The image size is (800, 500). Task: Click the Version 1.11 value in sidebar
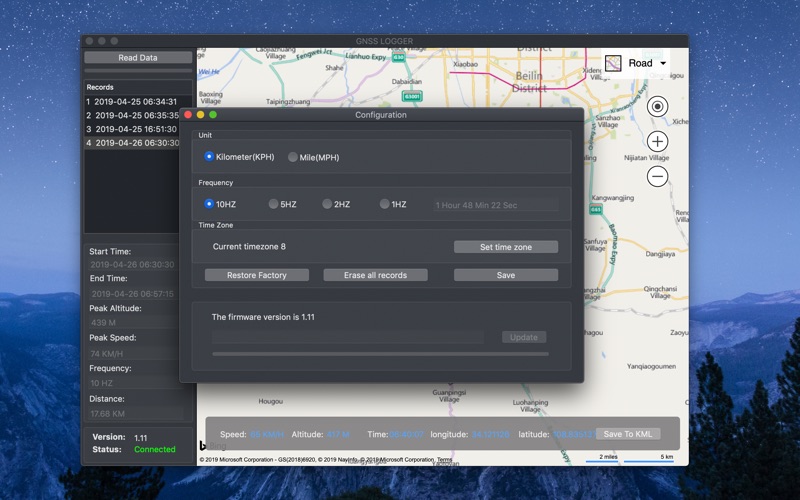tap(140, 438)
